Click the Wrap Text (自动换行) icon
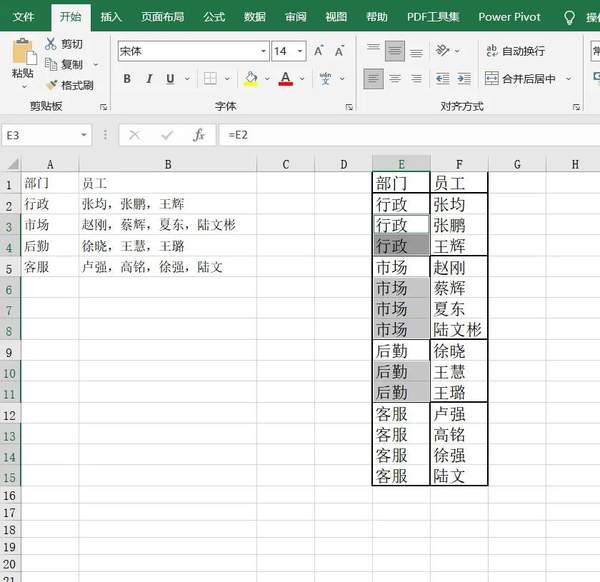 pyautogui.click(x=492, y=51)
